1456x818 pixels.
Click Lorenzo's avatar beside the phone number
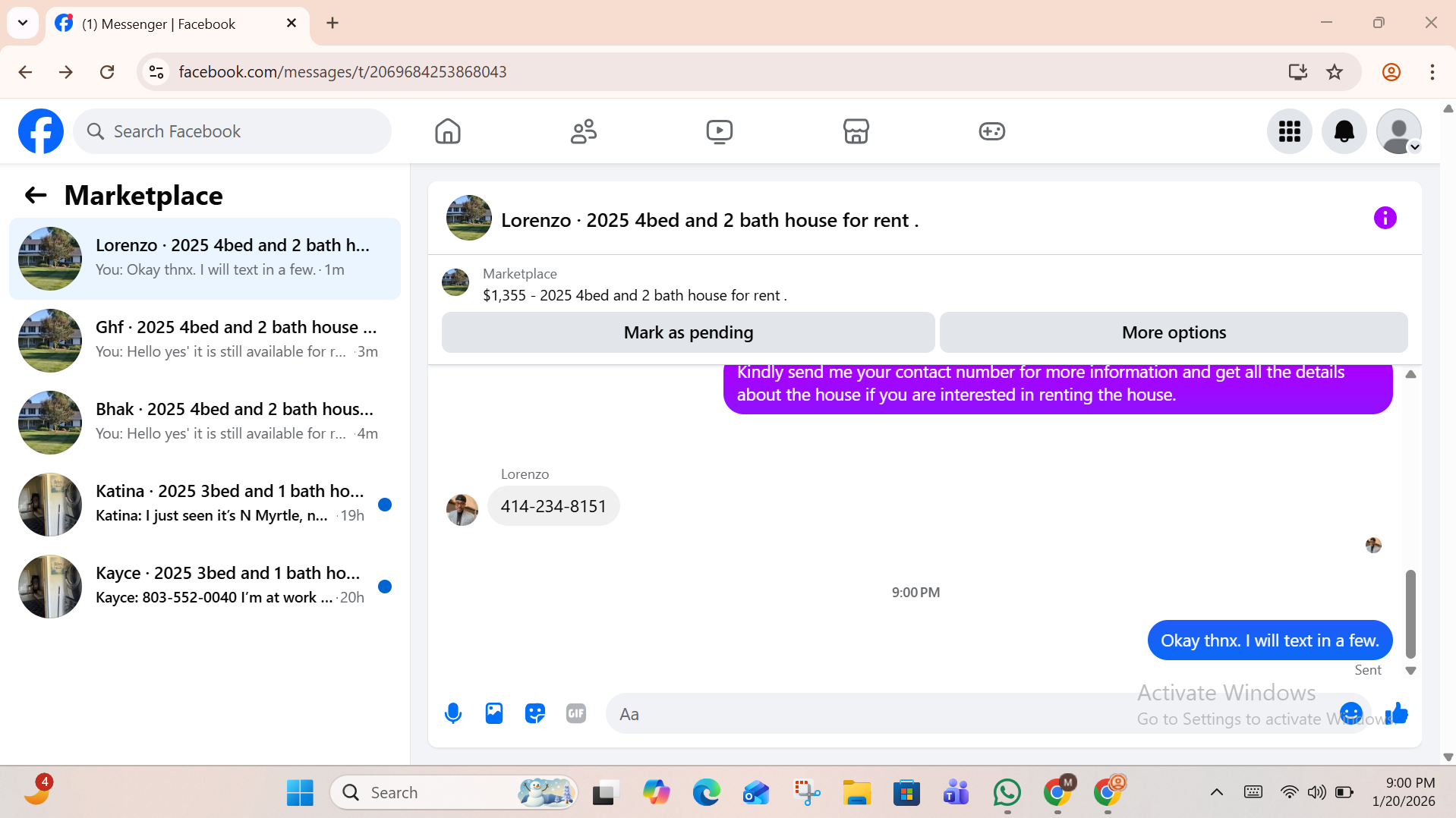(462, 509)
